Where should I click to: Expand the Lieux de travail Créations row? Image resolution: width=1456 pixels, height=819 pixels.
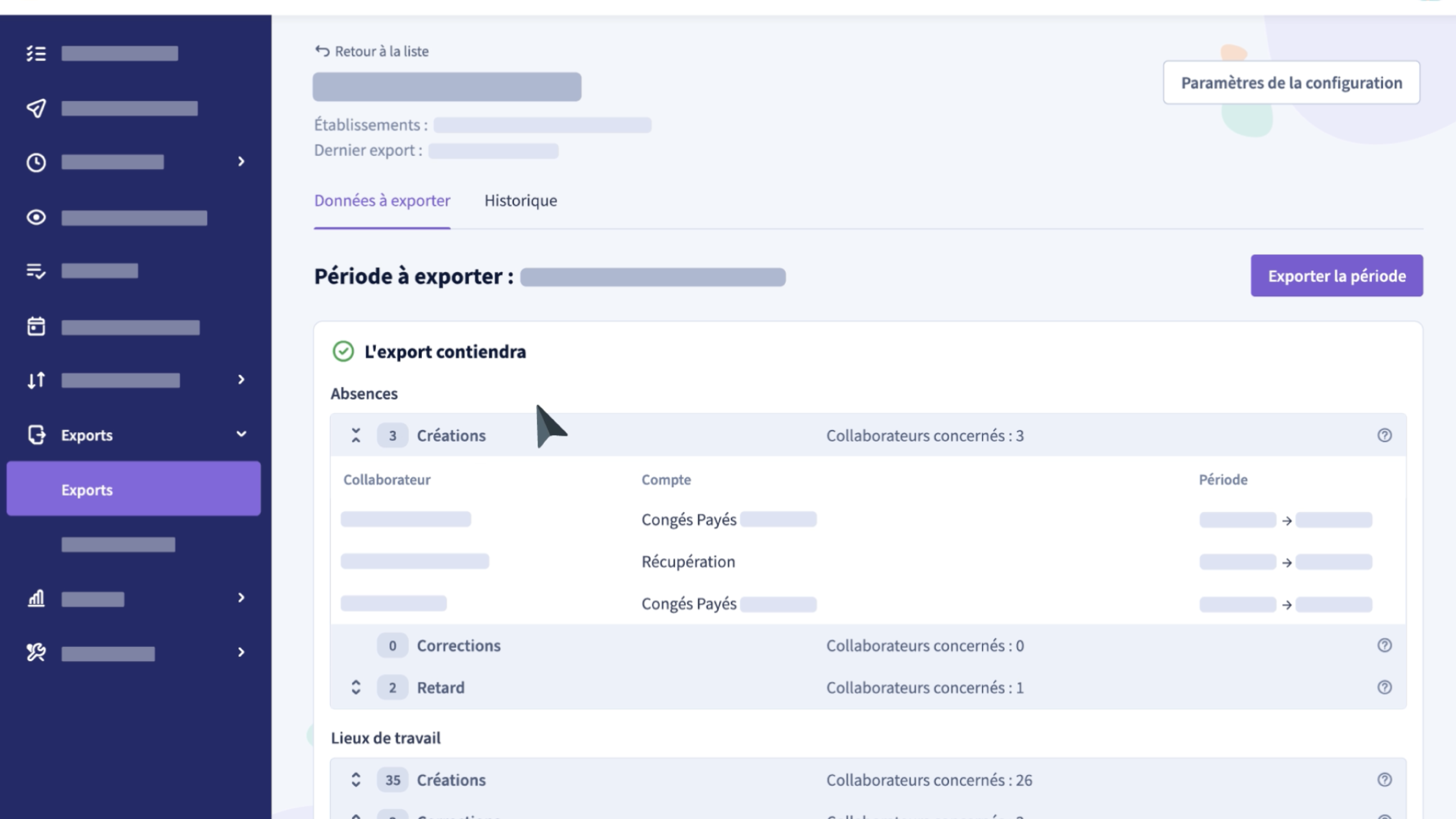click(x=355, y=780)
